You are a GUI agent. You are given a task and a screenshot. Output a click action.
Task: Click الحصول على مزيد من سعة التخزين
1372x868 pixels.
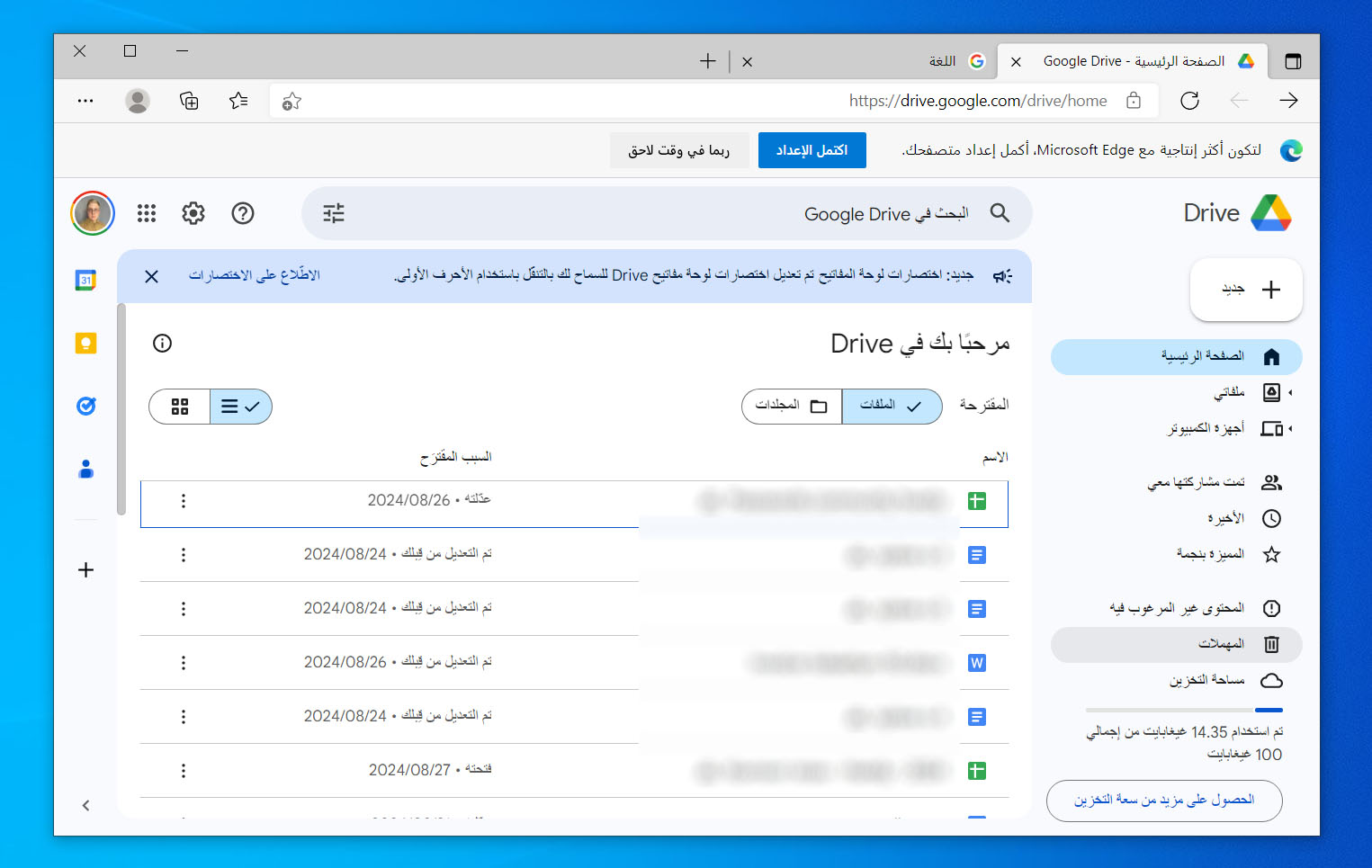tap(1164, 801)
